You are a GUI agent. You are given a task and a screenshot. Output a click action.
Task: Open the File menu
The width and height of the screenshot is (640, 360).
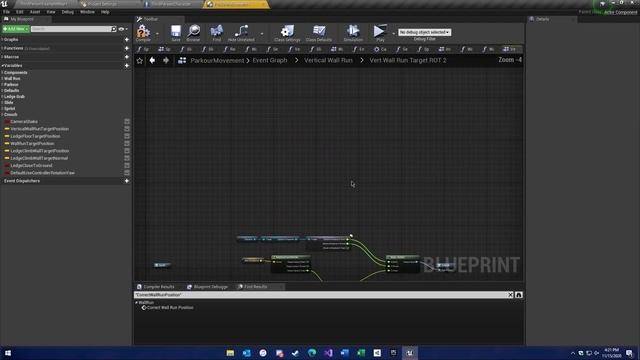[7, 12]
